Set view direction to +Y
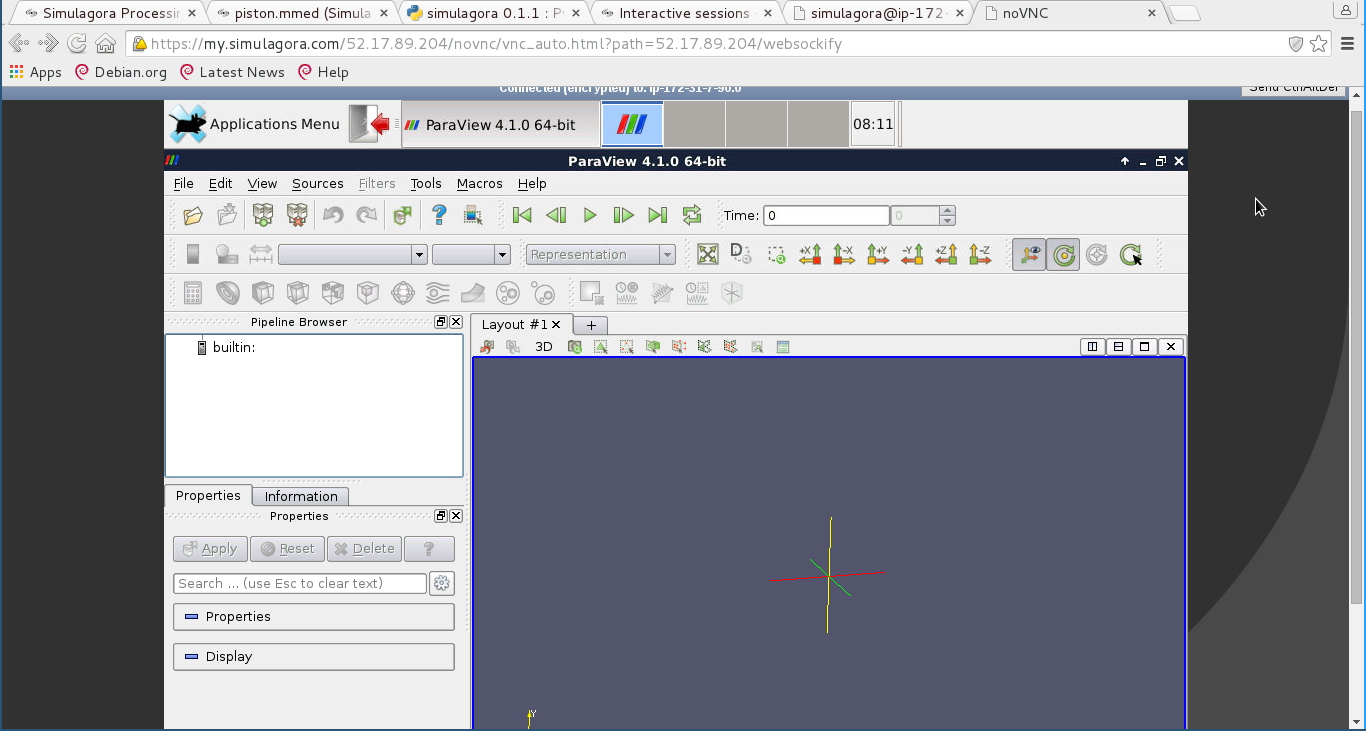Screen dimensions: 1366x731 (x=878, y=255)
